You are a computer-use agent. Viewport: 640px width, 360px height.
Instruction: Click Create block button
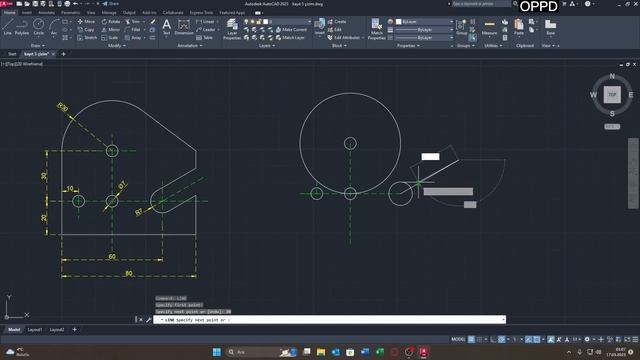point(337,22)
